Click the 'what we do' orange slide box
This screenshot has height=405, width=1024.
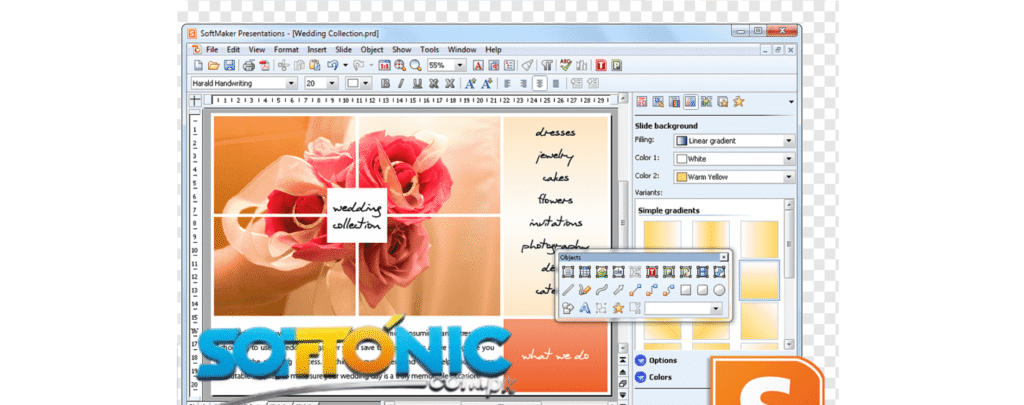click(555, 355)
